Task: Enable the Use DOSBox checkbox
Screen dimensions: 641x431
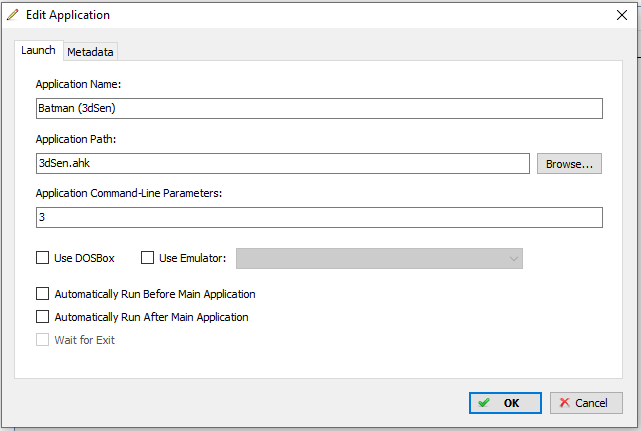Action: [x=43, y=258]
